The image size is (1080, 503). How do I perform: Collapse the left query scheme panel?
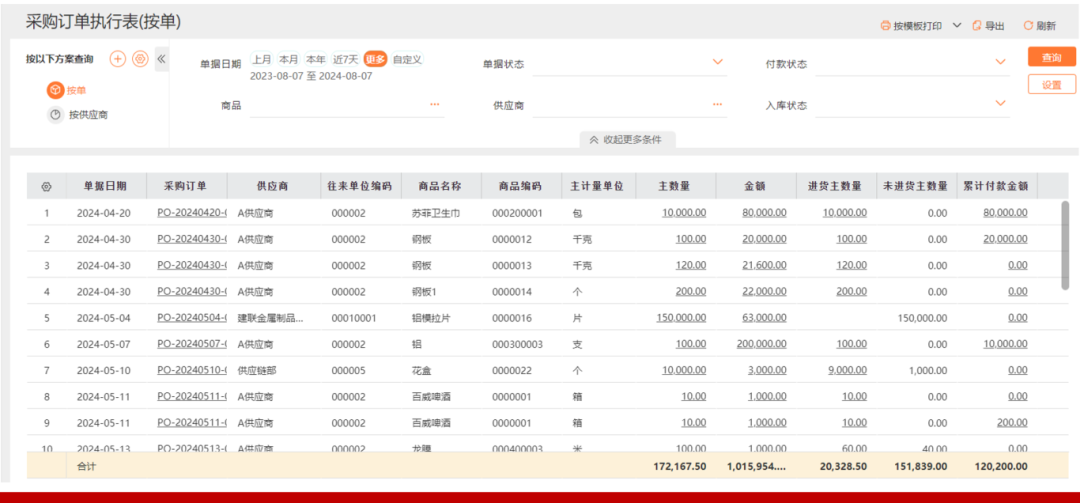tap(162, 59)
